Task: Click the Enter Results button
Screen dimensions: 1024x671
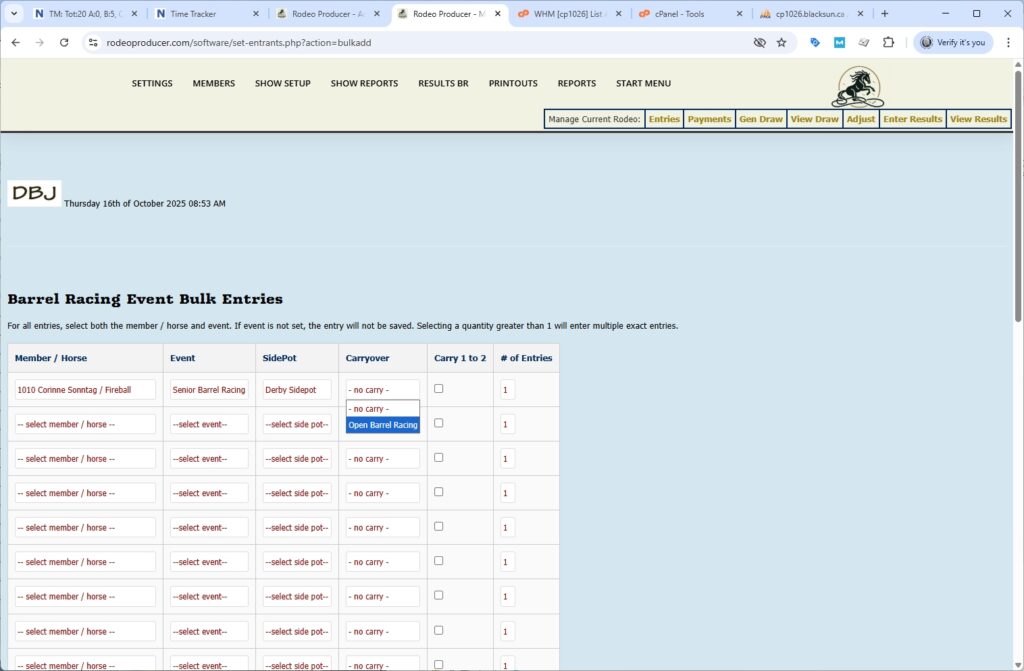Action: [x=911, y=119]
